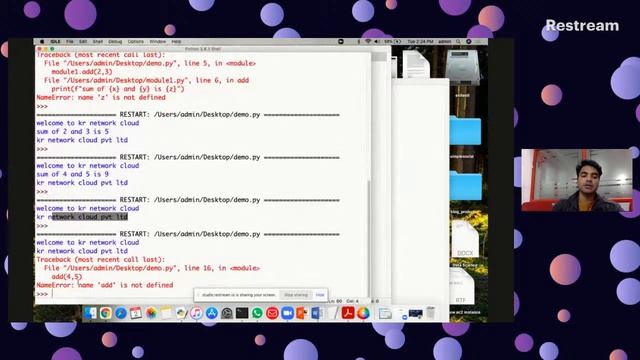Open Microsoft Word in the dock

click(x=316, y=313)
